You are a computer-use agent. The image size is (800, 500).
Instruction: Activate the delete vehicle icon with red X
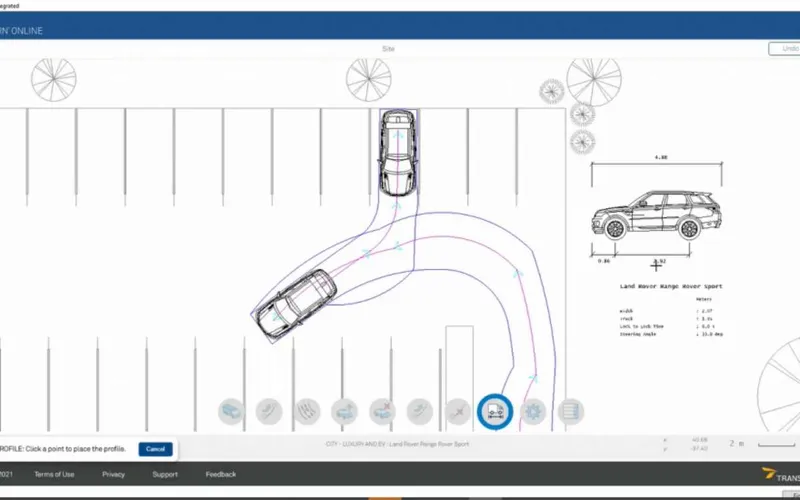(x=382, y=411)
